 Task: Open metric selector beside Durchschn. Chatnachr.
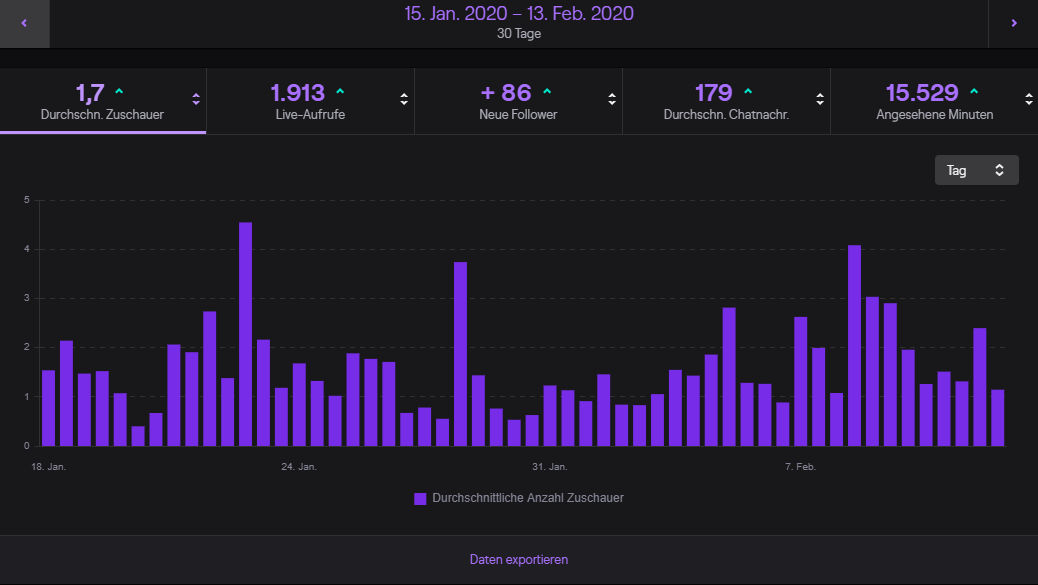820,99
